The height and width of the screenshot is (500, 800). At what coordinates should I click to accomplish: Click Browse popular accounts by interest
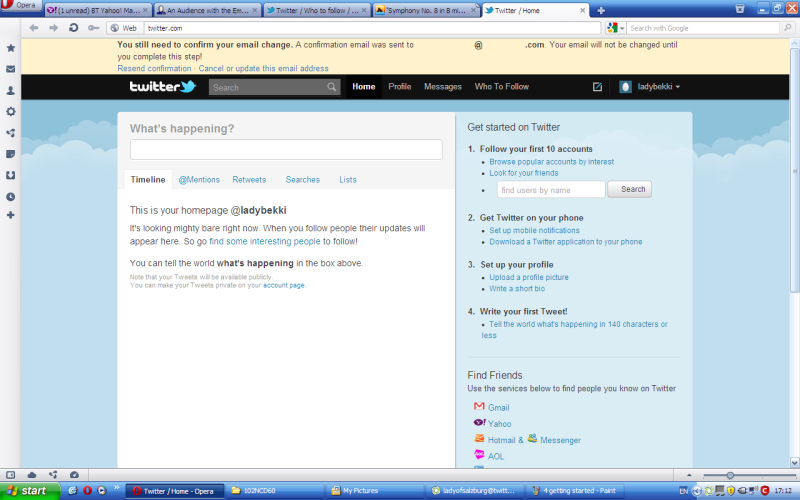pyautogui.click(x=552, y=162)
